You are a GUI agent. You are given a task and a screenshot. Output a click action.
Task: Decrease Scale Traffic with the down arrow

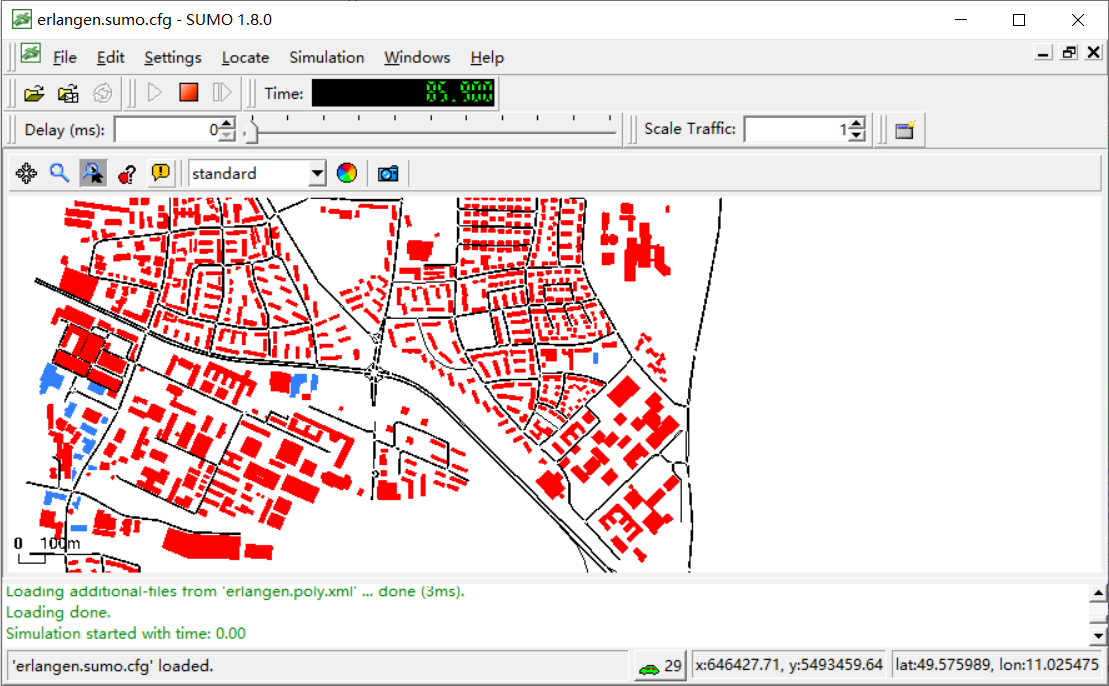[x=856, y=135]
